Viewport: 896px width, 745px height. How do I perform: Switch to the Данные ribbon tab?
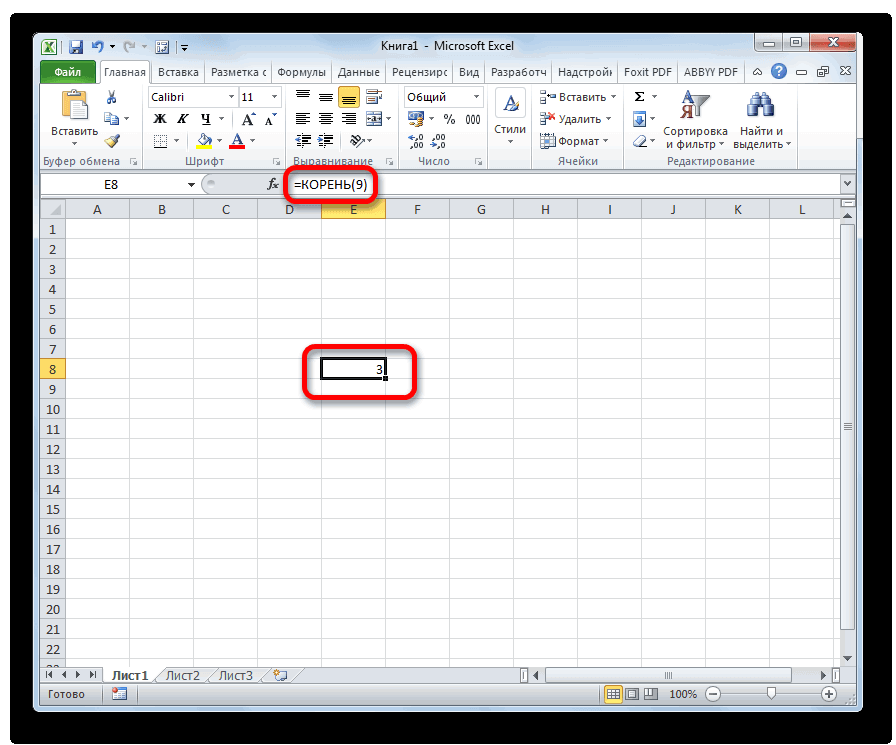[358, 72]
